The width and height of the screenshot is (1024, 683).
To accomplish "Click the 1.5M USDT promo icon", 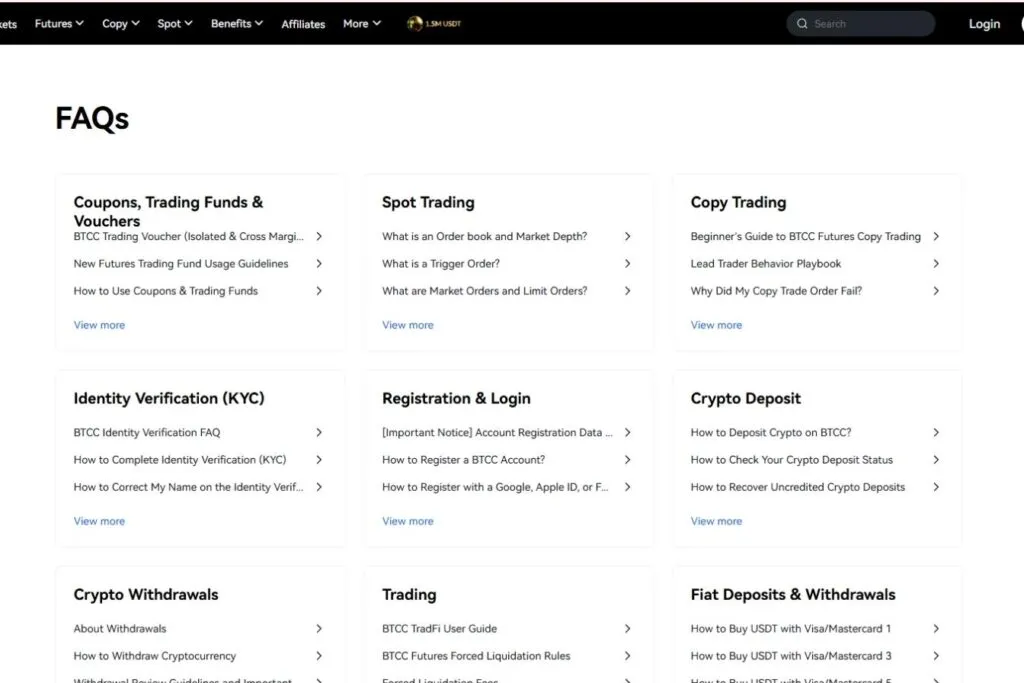I will click(x=434, y=24).
